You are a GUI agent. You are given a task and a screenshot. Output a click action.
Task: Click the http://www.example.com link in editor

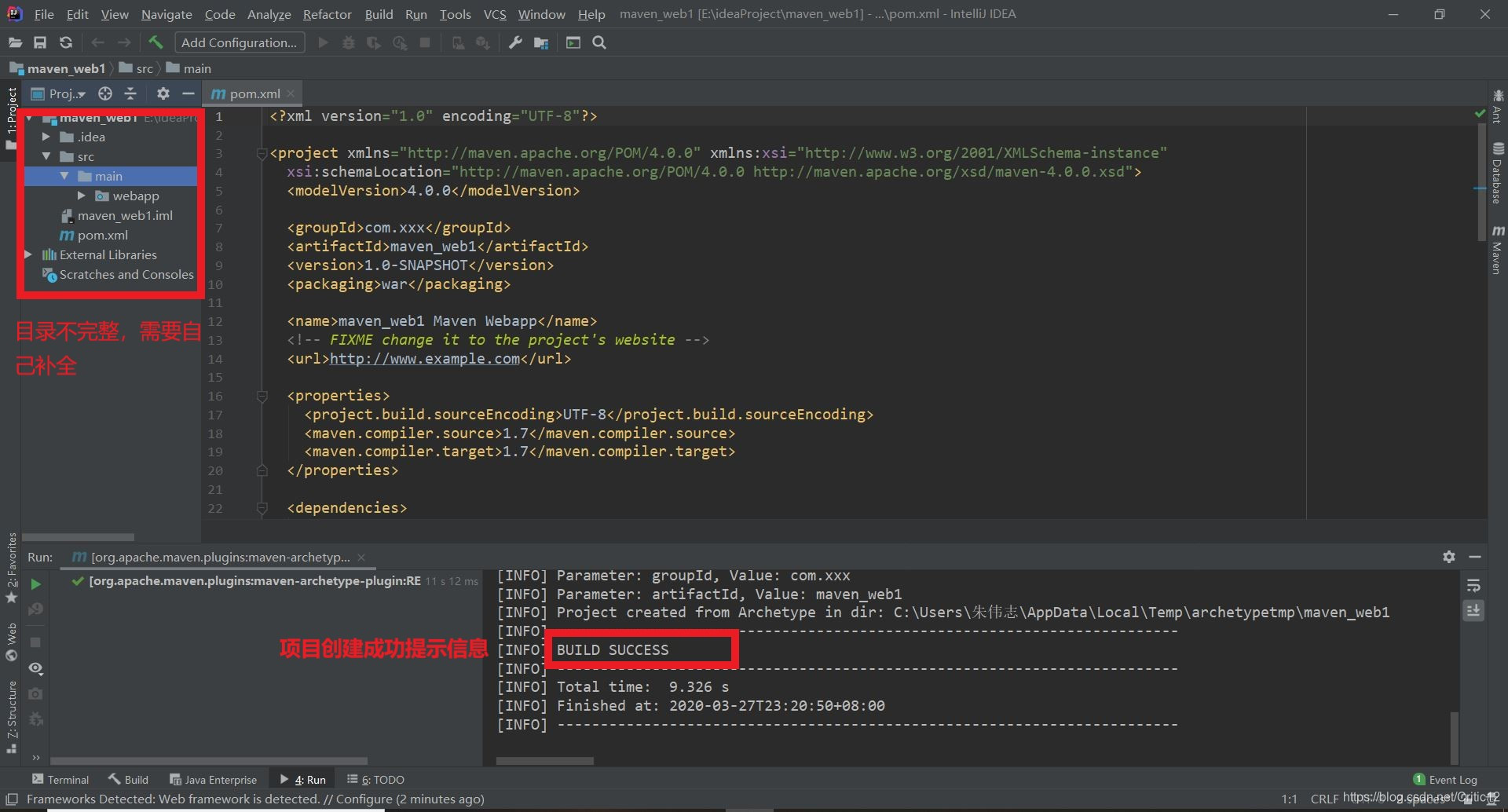[424, 359]
